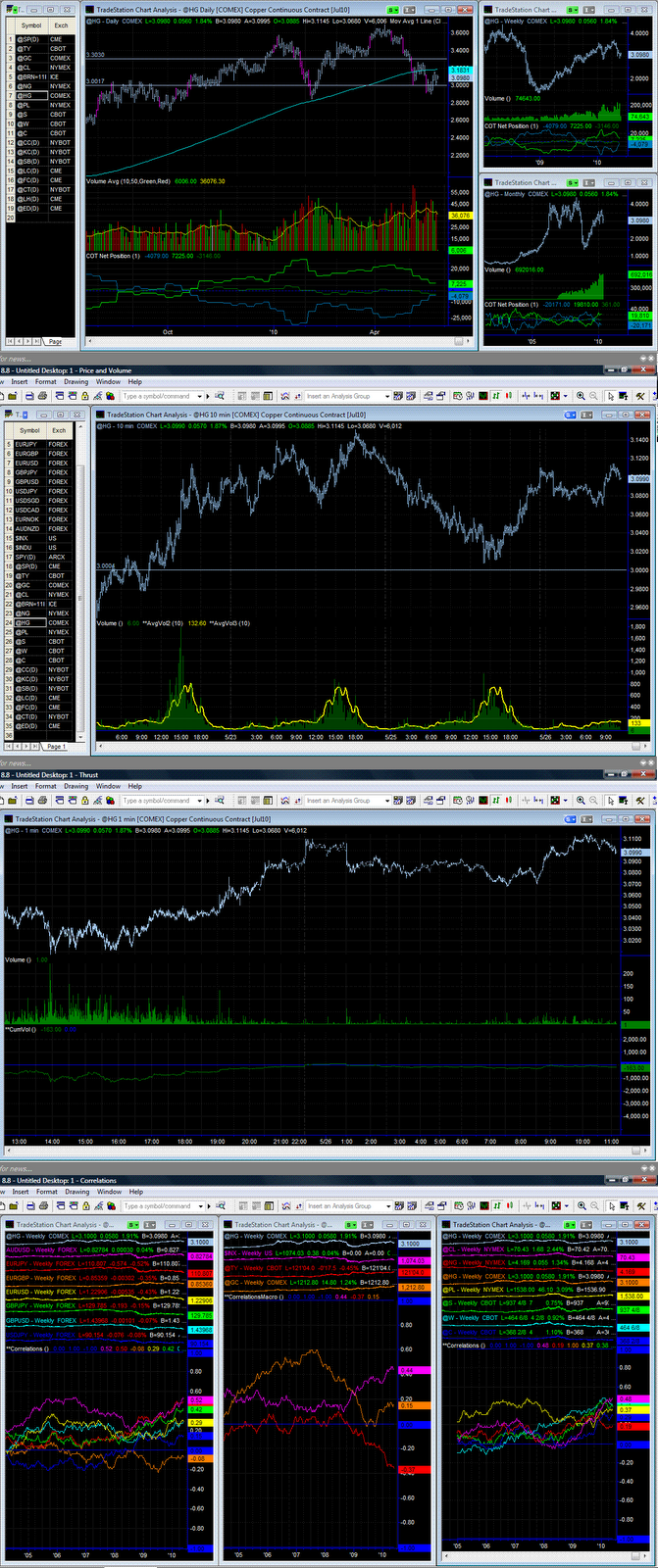Click the save icon in the Thrust window toolbar
This screenshot has width=658, height=1568.
pyautogui.click(x=29, y=801)
